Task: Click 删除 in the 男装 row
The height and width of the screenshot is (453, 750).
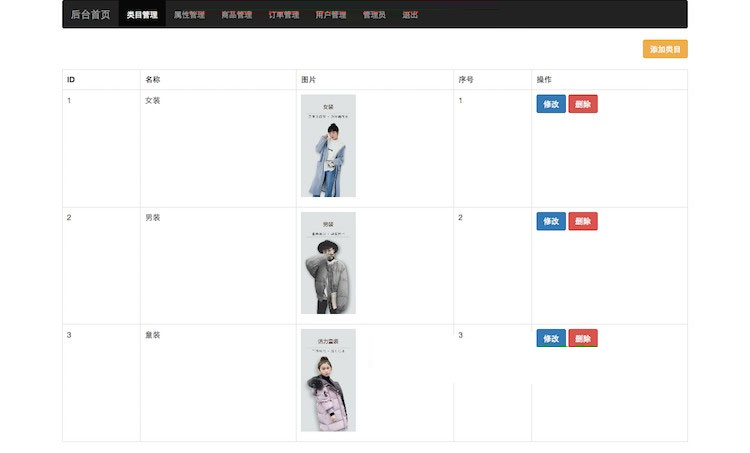Action: pos(583,221)
